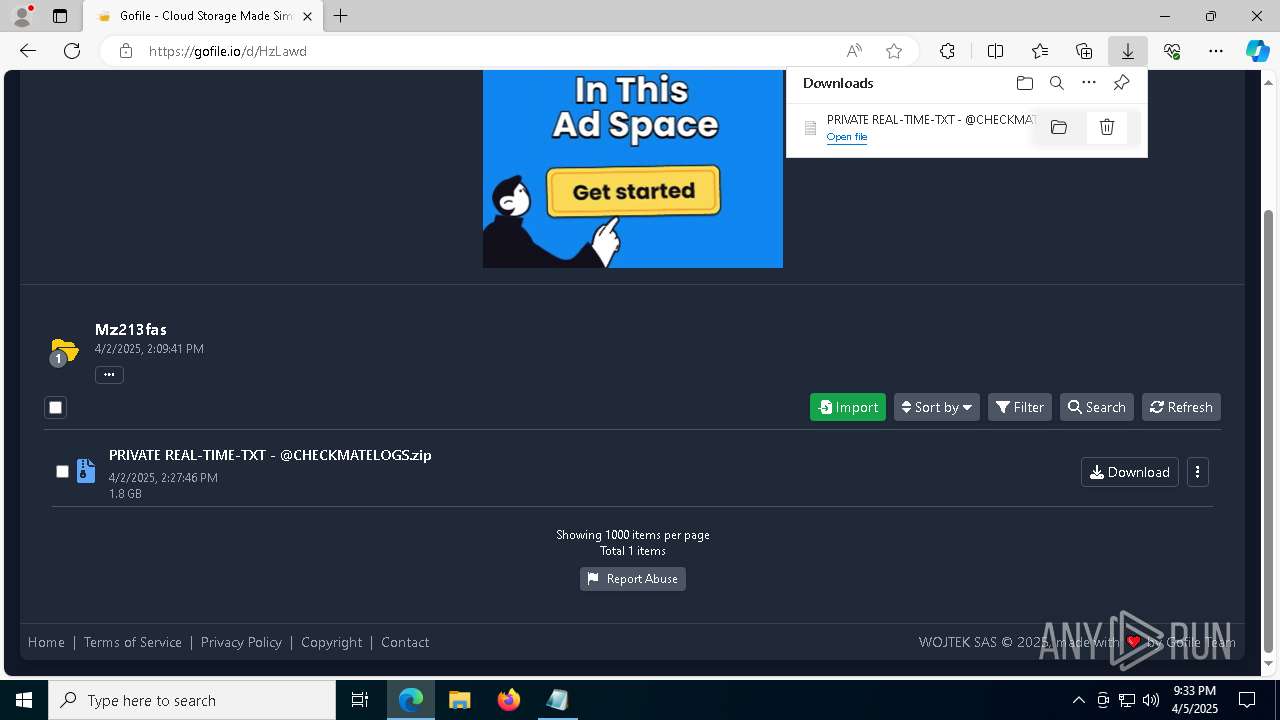Open Edge Settings and more menu

click(1216, 51)
